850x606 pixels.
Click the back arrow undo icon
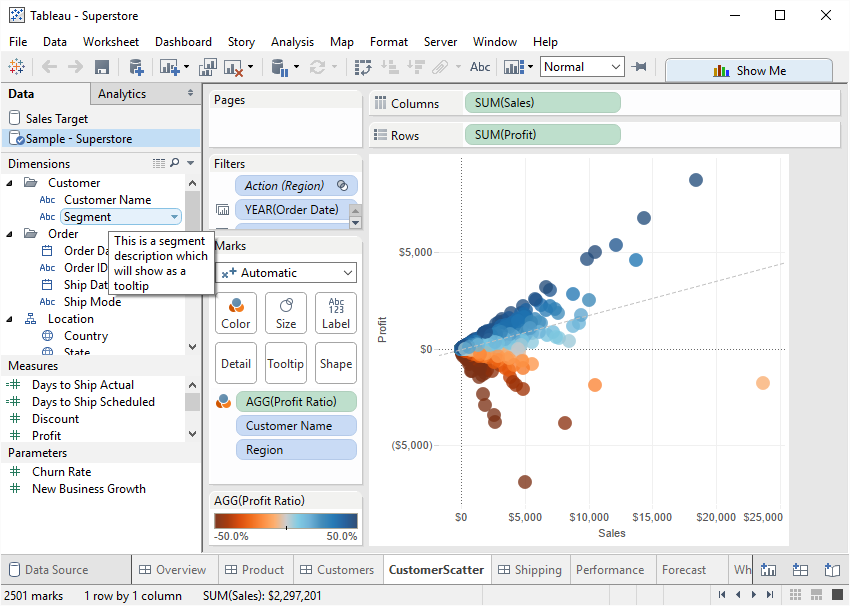coord(49,67)
